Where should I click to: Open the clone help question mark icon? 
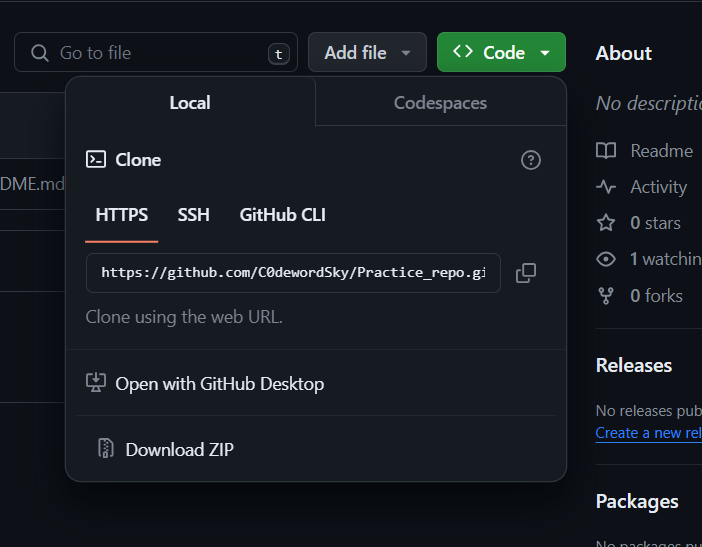coord(531,160)
